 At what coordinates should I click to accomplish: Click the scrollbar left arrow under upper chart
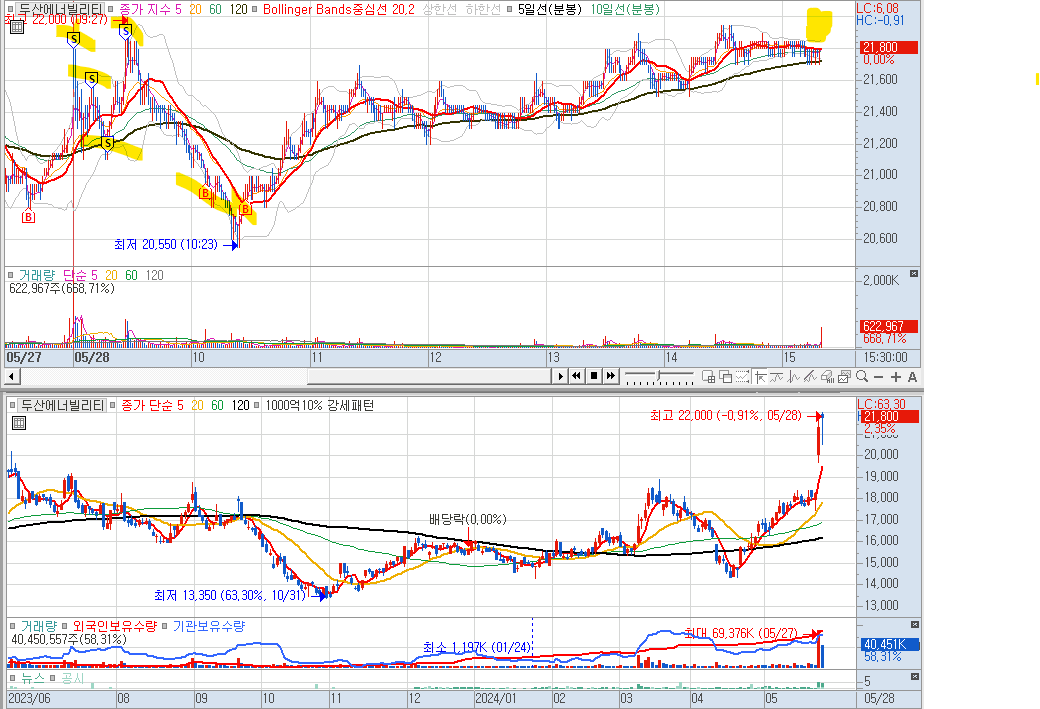11,376
